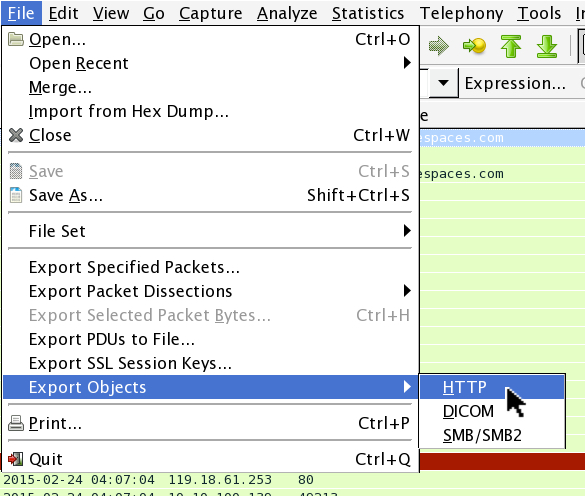Open the Statistics menu
The image size is (585, 496).
coord(368,13)
